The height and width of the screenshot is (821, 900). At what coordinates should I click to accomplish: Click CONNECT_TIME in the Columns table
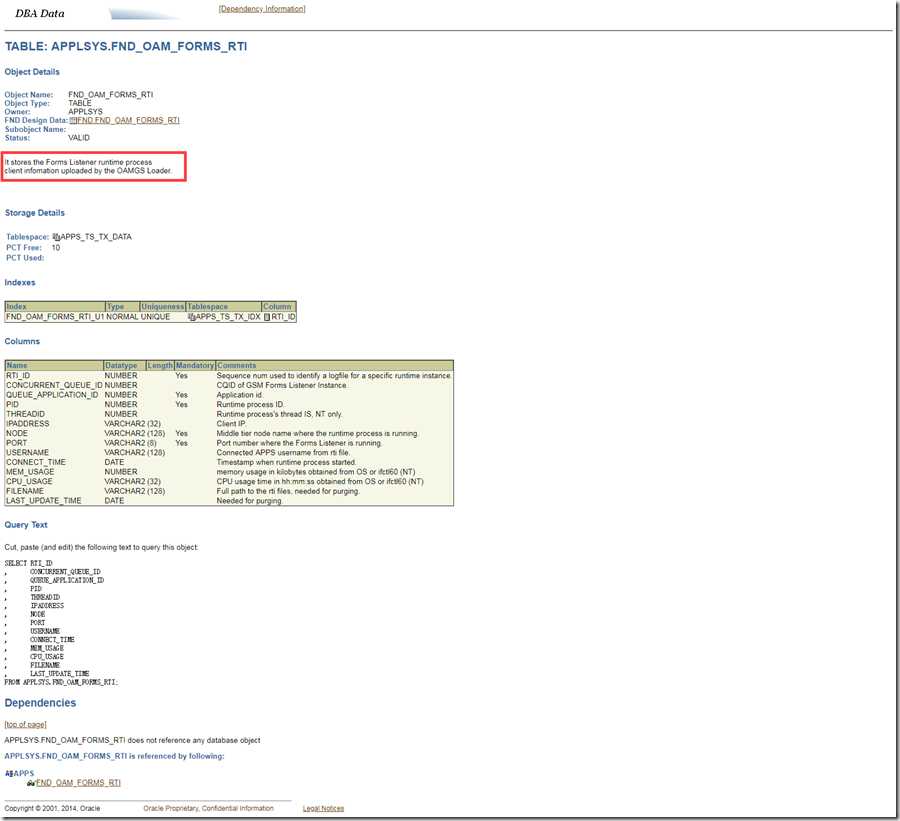36,462
